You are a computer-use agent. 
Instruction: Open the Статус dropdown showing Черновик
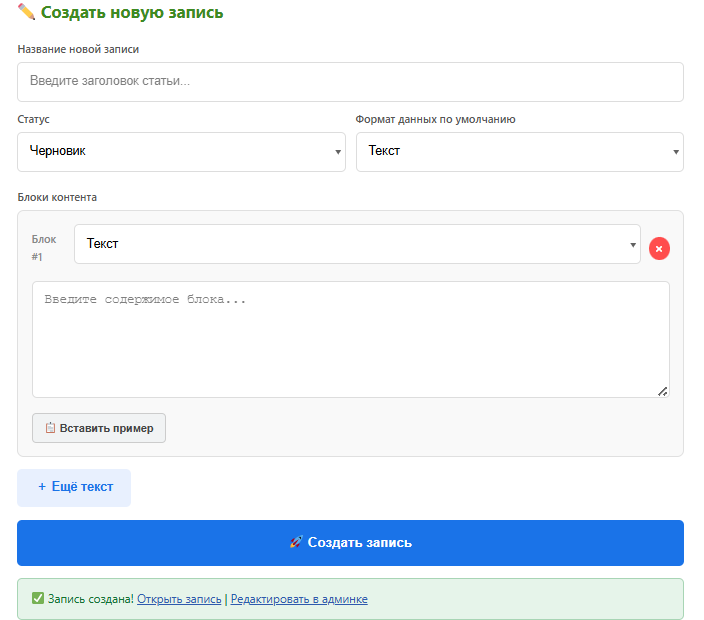click(181, 152)
